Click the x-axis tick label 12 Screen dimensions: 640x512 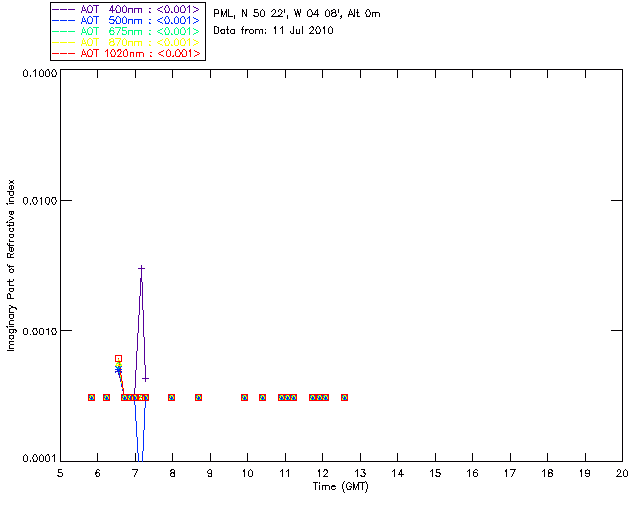click(x=322, y=473)
